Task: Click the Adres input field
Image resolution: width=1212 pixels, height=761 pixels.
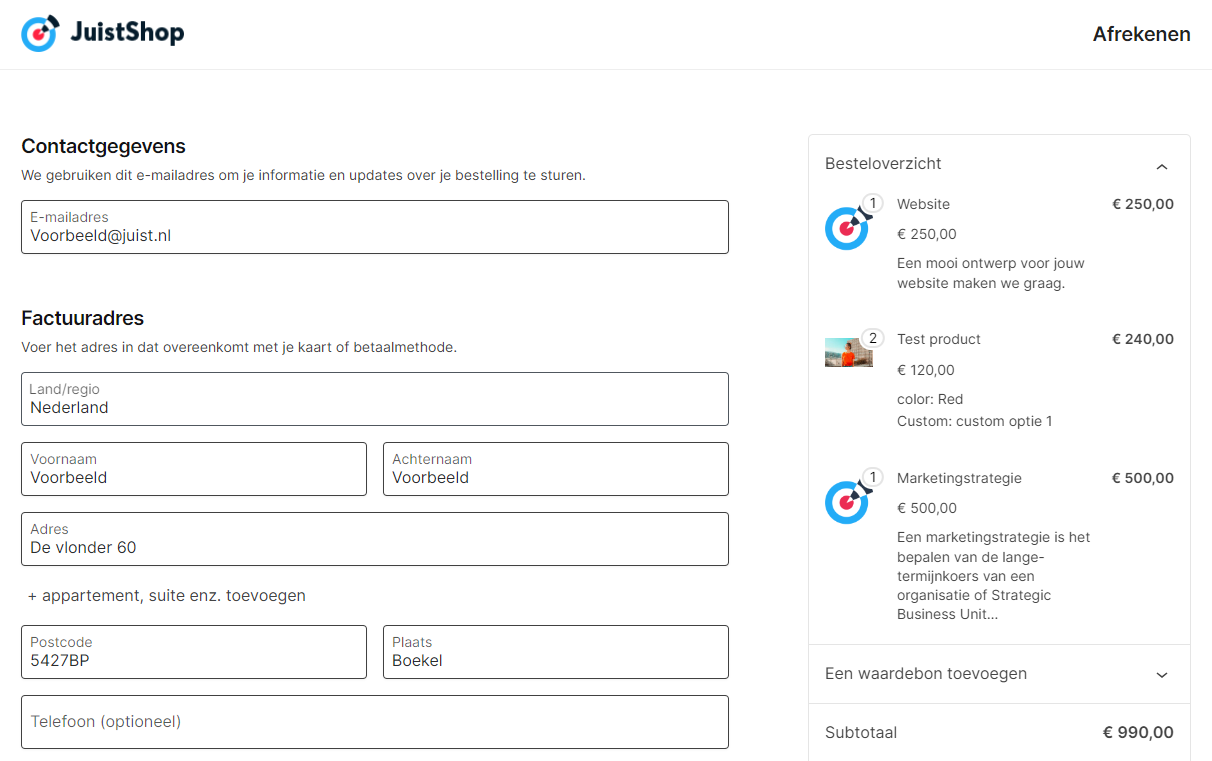Action: 374,539
